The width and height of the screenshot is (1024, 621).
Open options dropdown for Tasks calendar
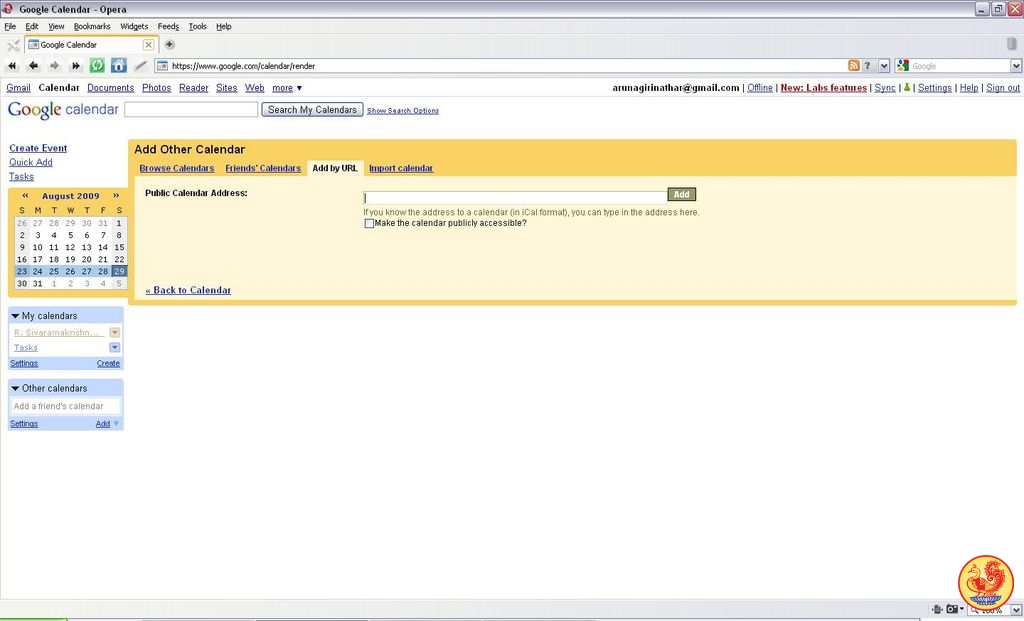[x=114, y=347]
